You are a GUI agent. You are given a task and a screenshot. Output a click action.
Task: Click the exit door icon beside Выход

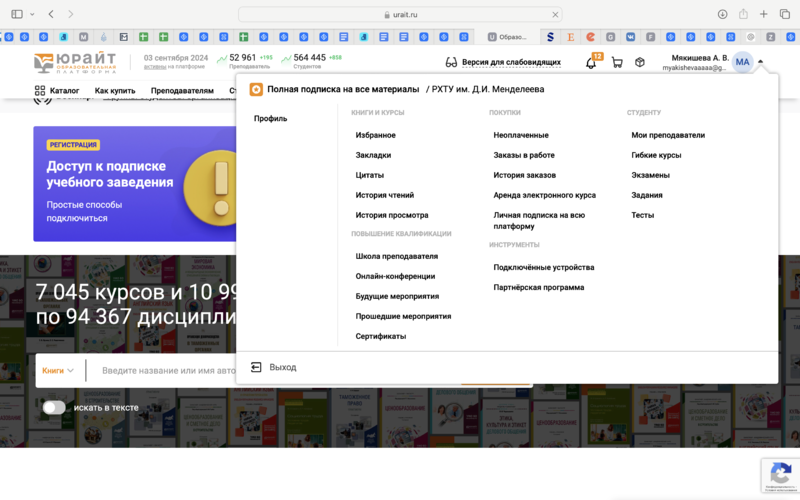click(x=256, y=367)
